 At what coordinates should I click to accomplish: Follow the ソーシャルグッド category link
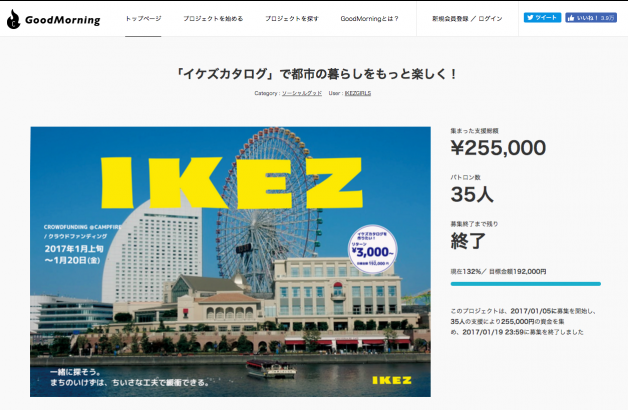point(302,93)
